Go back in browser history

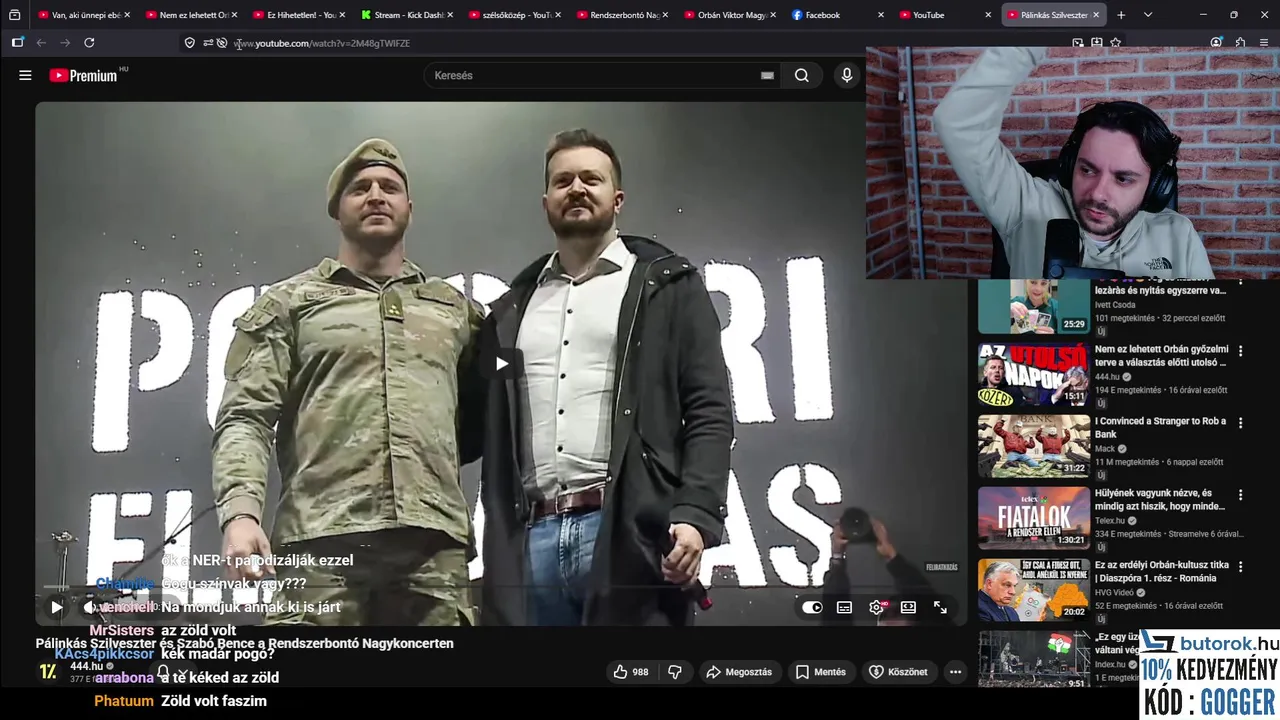[x=41, y=43]
